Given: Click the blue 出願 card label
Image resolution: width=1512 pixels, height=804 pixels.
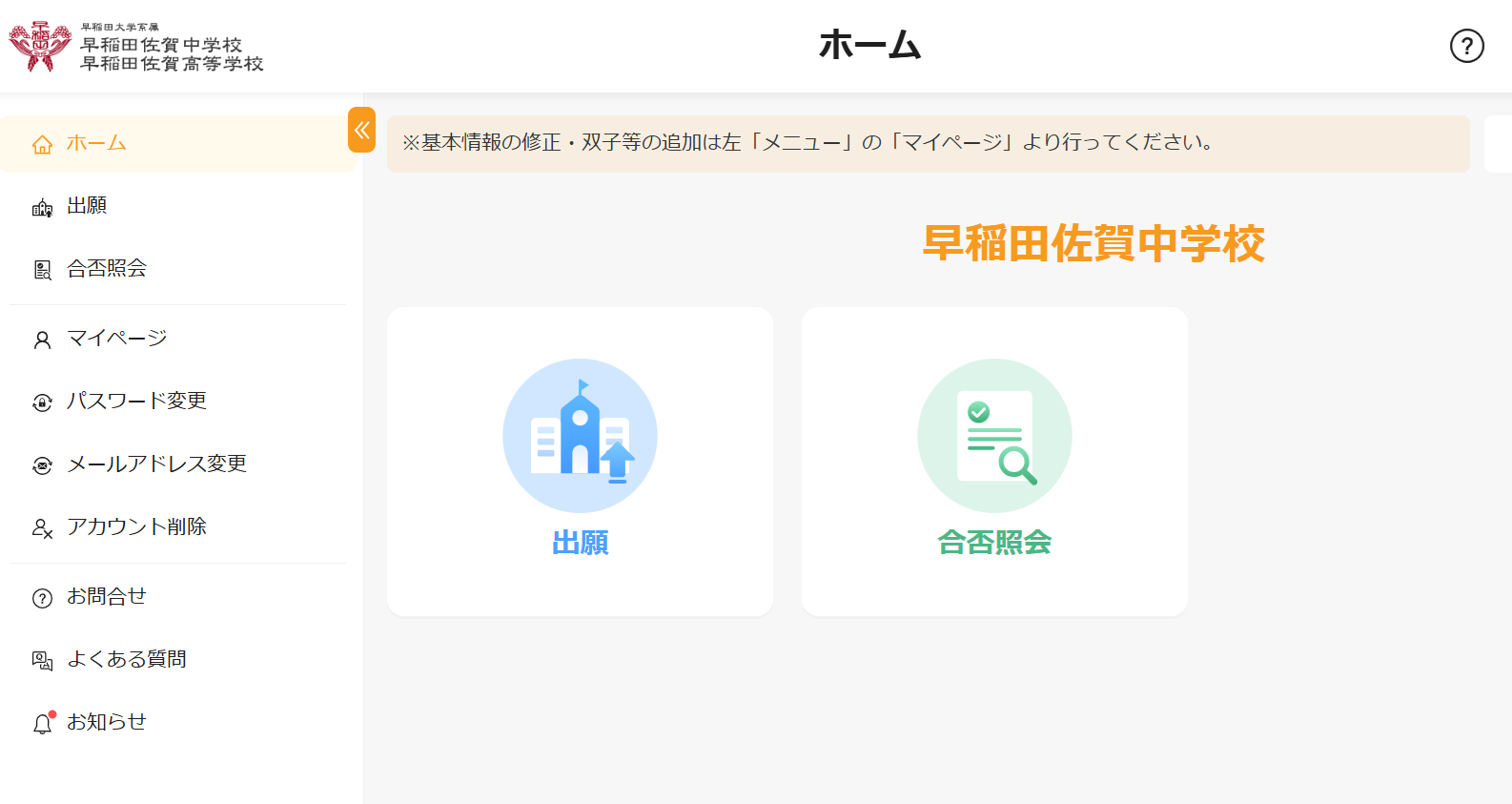Looking at the screenshot, I should 580,543.
